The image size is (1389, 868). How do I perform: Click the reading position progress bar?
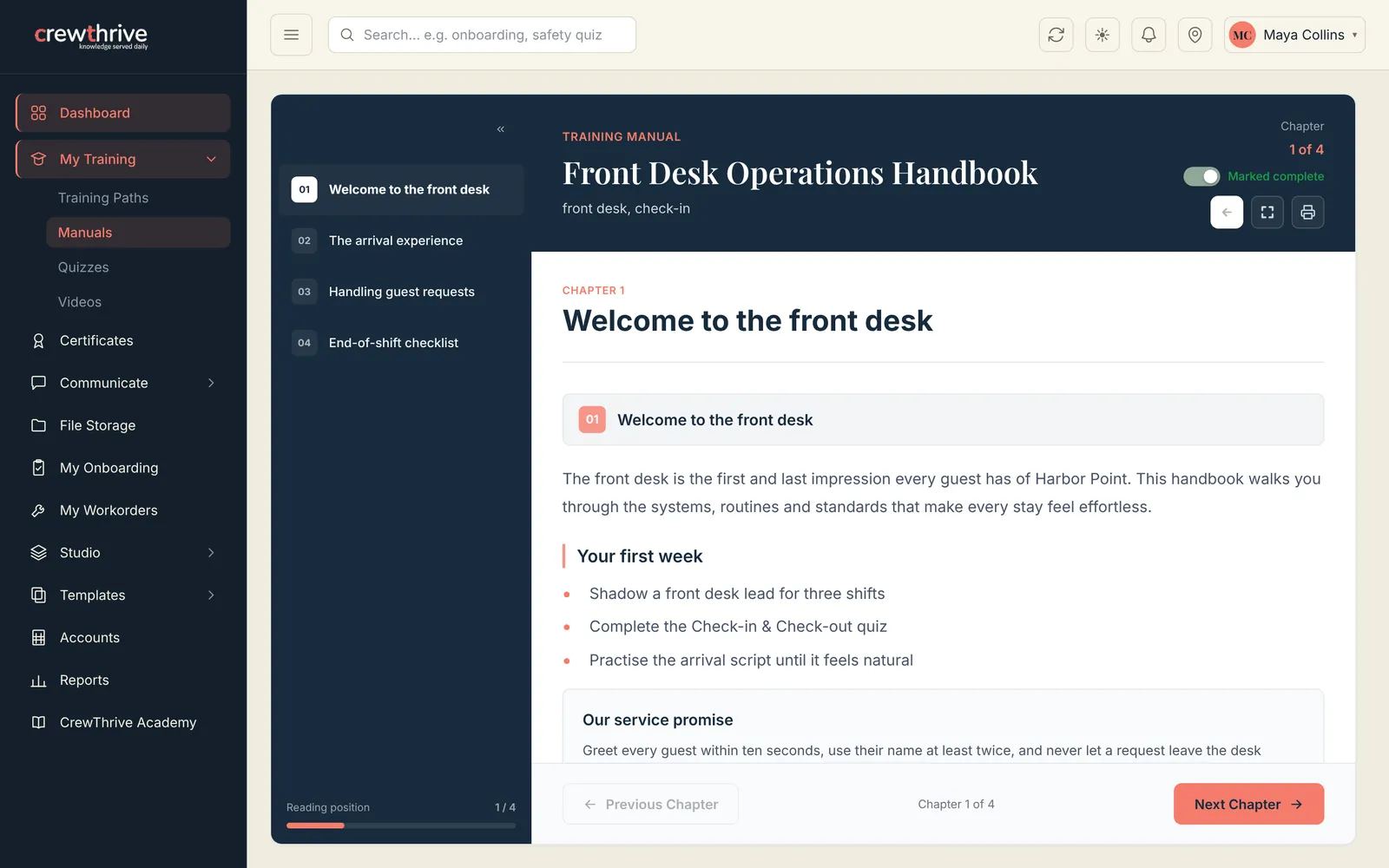pos(401,825)
